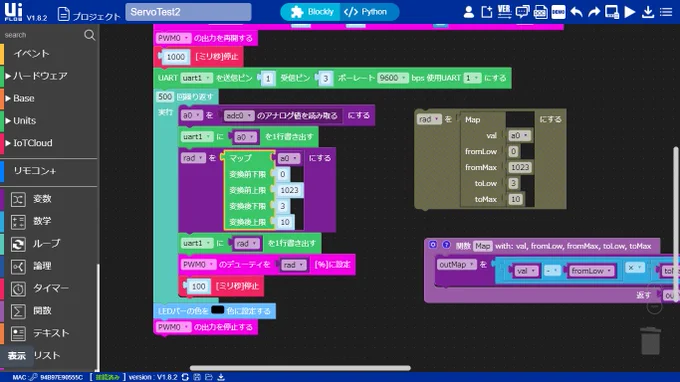
Task: Create a new project file
Action: click(487, 12)
